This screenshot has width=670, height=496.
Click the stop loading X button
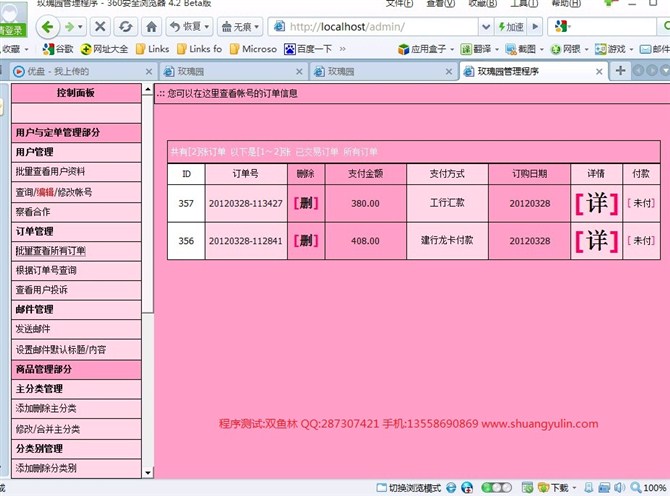click(100, 27)
